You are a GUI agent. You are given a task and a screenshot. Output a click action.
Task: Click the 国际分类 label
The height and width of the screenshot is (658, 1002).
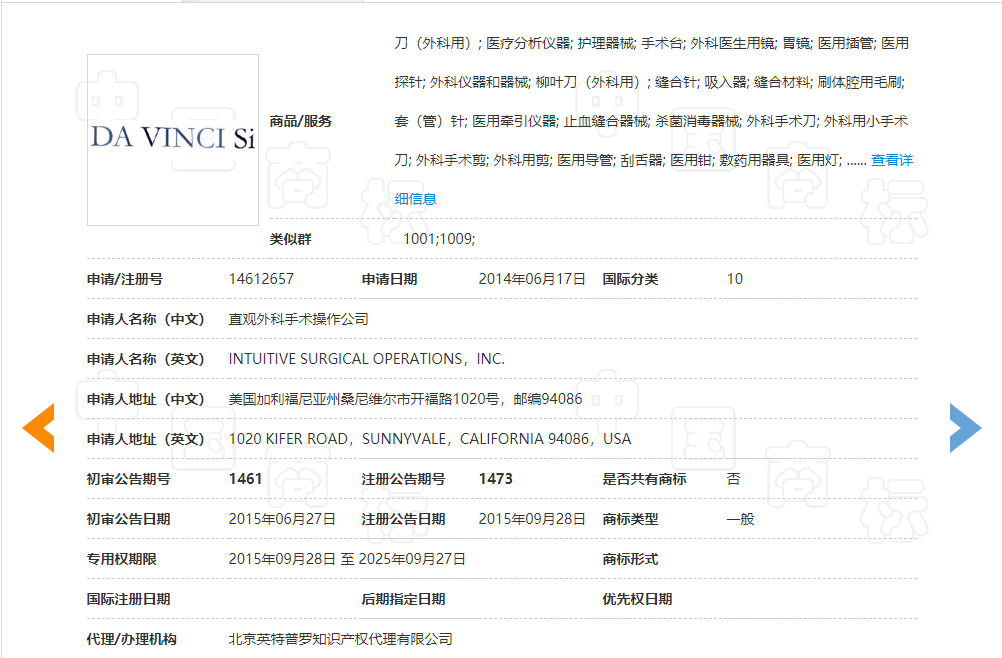pyautogui.click(x=630, y=279)
